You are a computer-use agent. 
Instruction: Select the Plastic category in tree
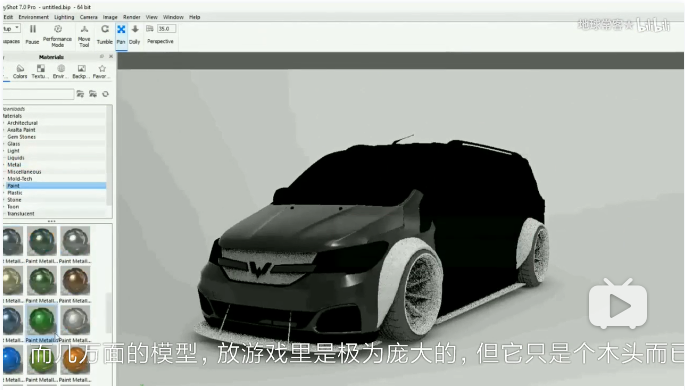point(15,193)
